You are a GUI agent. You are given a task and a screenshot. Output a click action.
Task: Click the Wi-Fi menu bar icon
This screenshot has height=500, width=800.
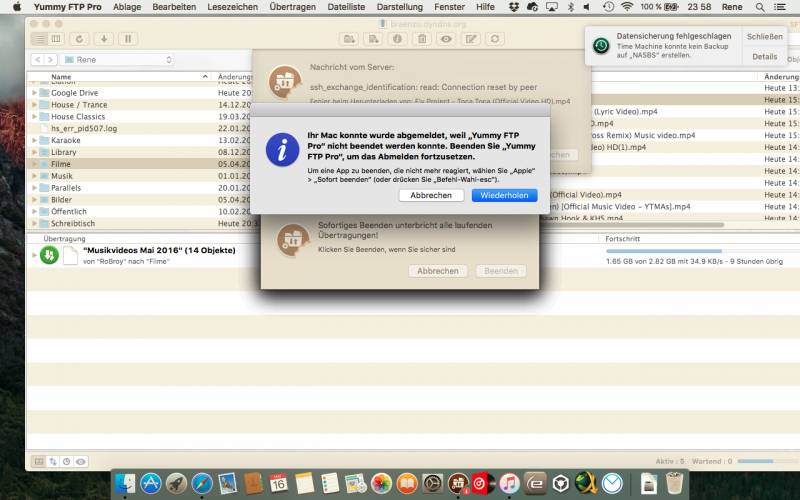[627, 7]
